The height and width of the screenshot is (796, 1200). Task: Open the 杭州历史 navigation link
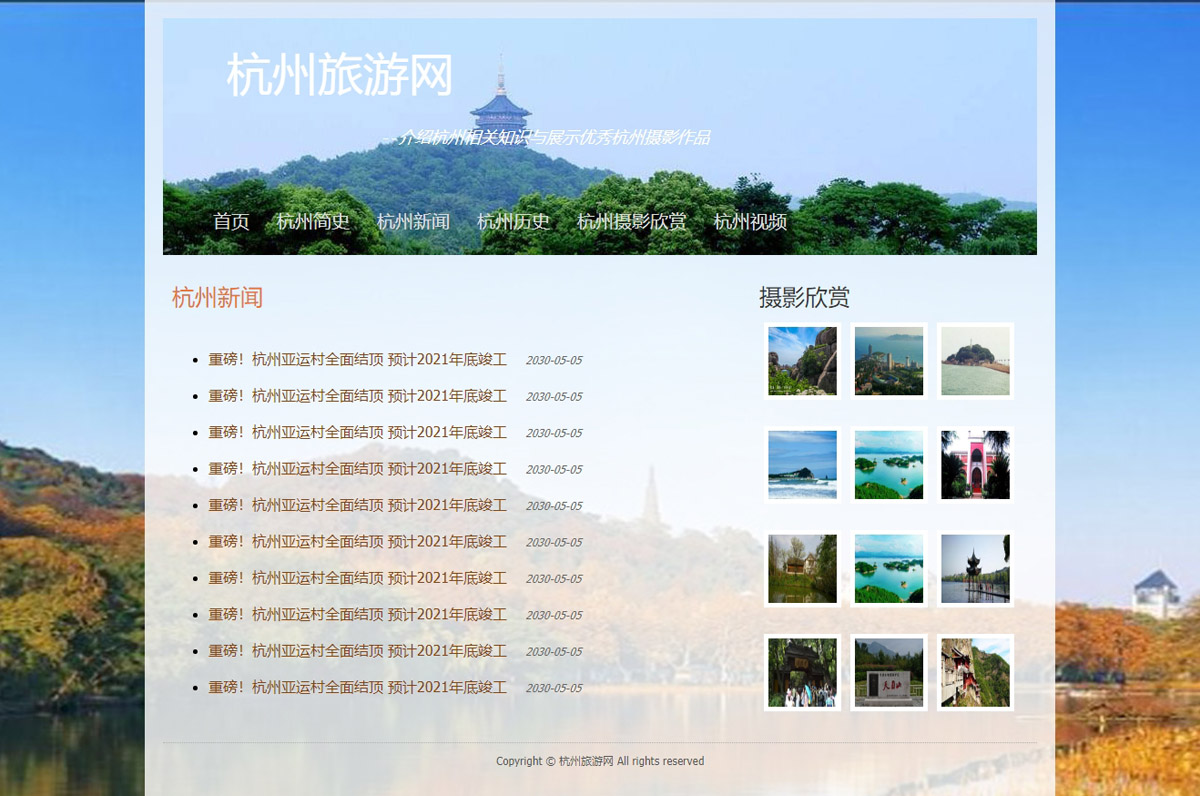[x=513, y=221]
